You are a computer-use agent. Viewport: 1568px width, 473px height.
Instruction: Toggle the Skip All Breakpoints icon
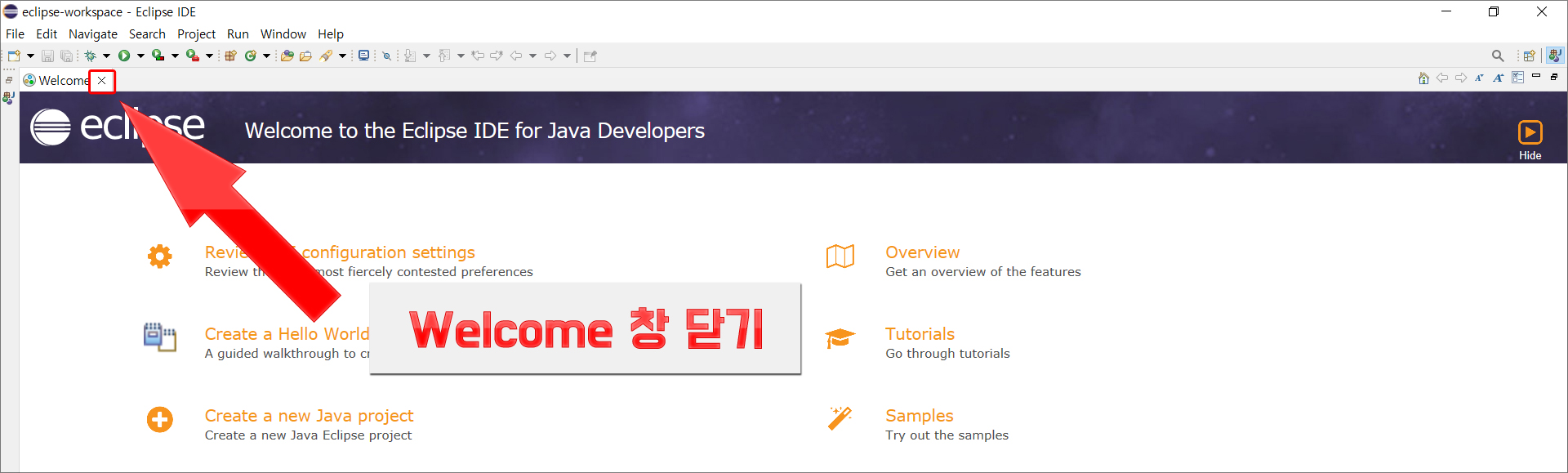(387, 56)
